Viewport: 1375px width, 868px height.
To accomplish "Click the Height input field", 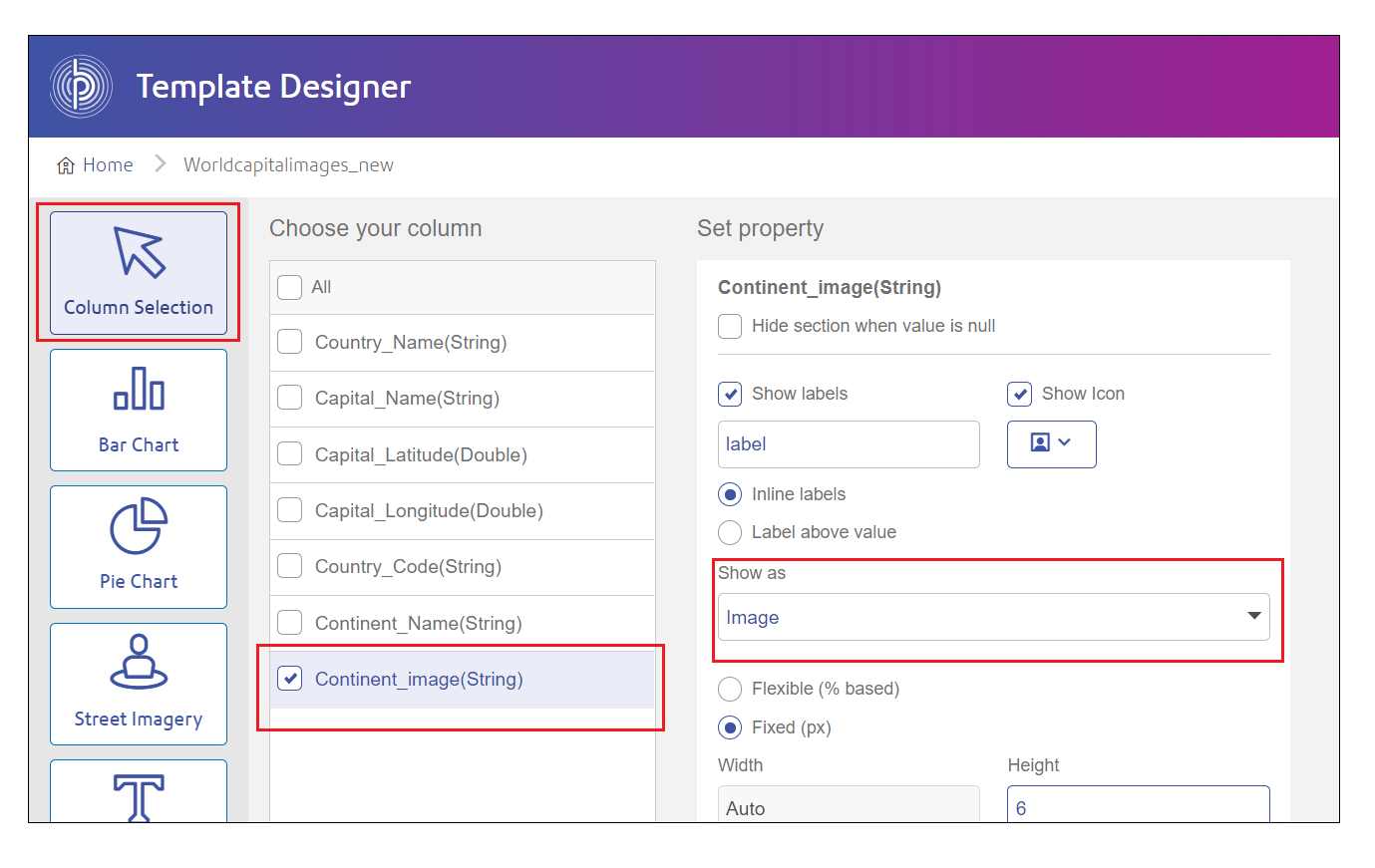I will (1138, 806).
